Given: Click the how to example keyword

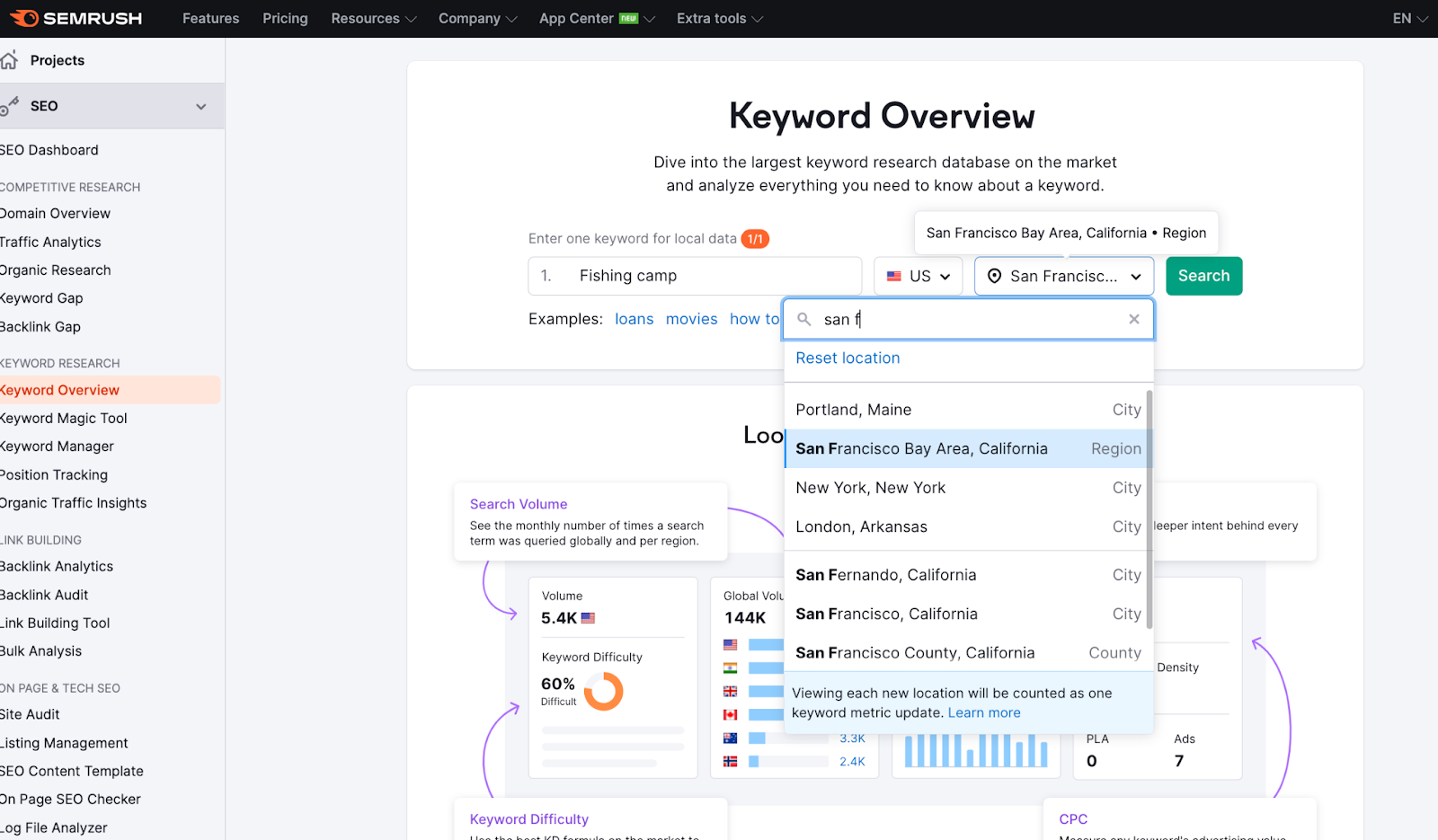Looking at the screenshot, I should point(755,319).
